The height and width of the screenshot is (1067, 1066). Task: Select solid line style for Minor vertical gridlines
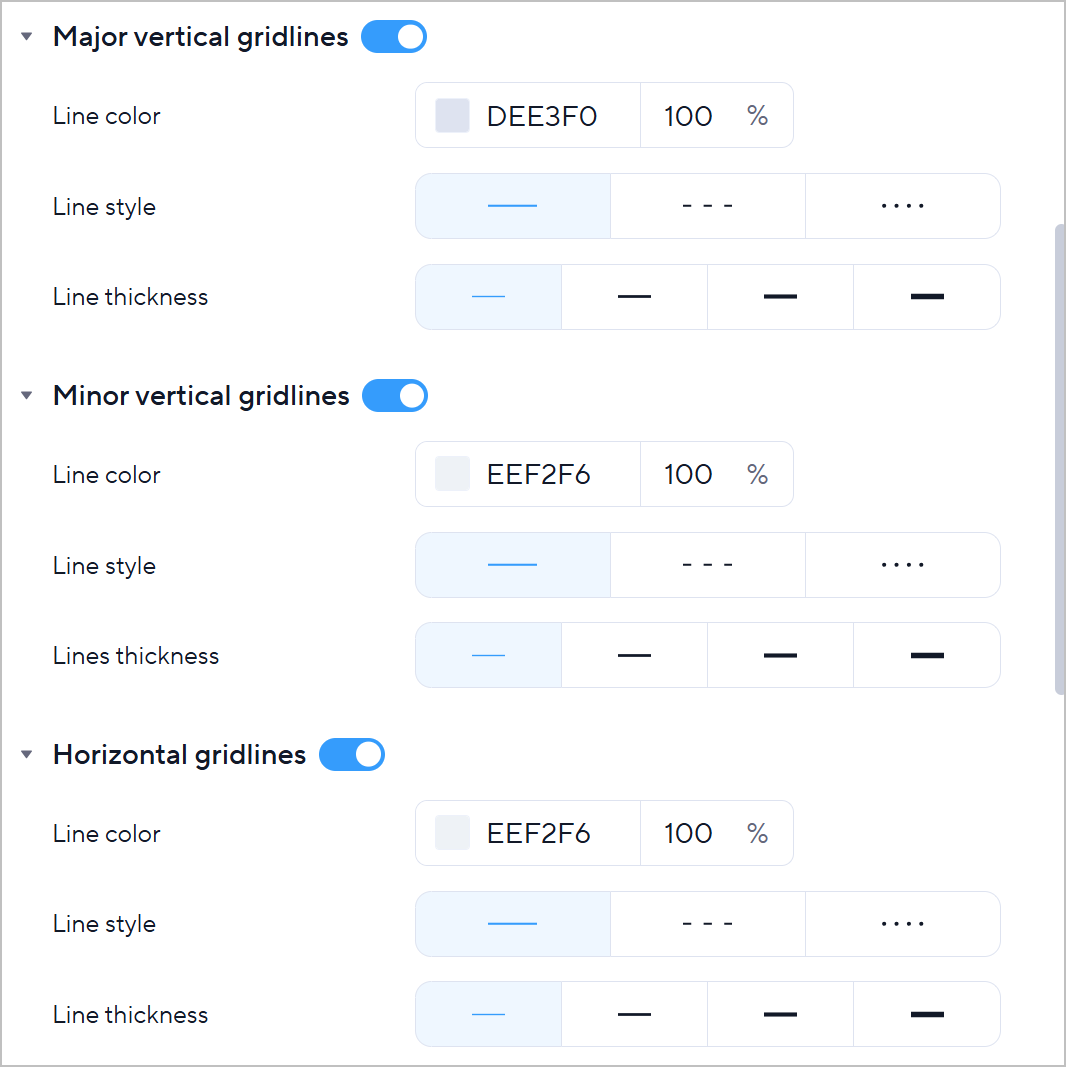512,565
